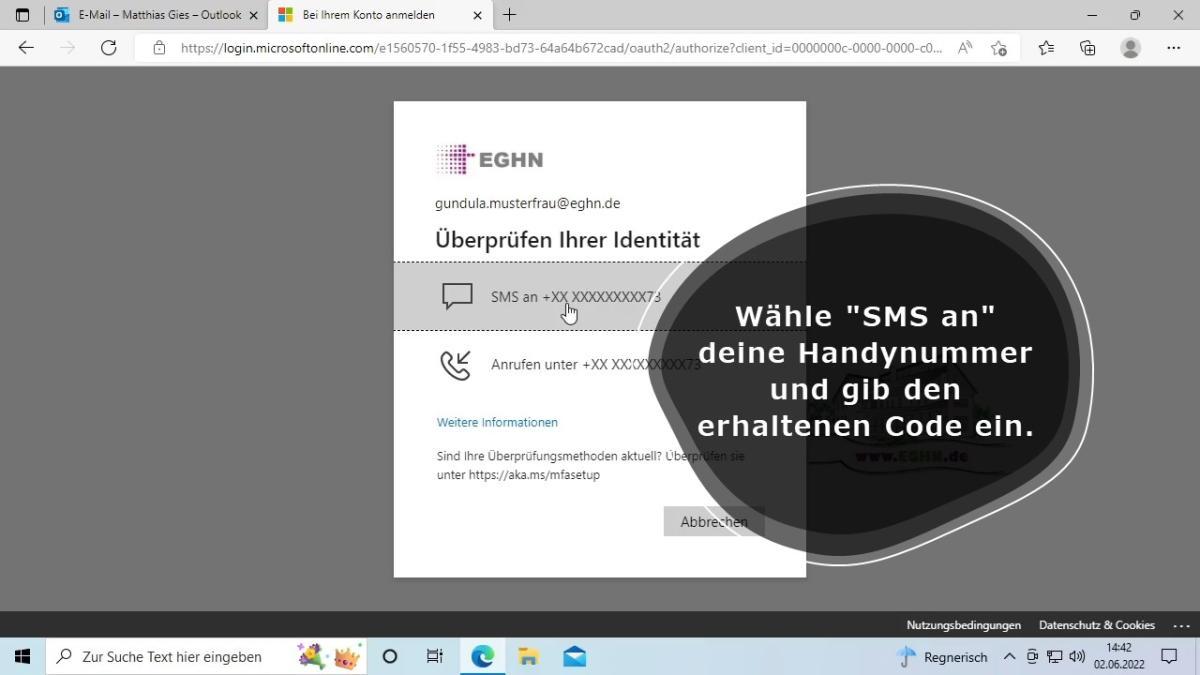Toggle Read Aloud icon in address bar
This screenshot has height=675, width=1200.
pyautogui.click(x=965, y=48)
